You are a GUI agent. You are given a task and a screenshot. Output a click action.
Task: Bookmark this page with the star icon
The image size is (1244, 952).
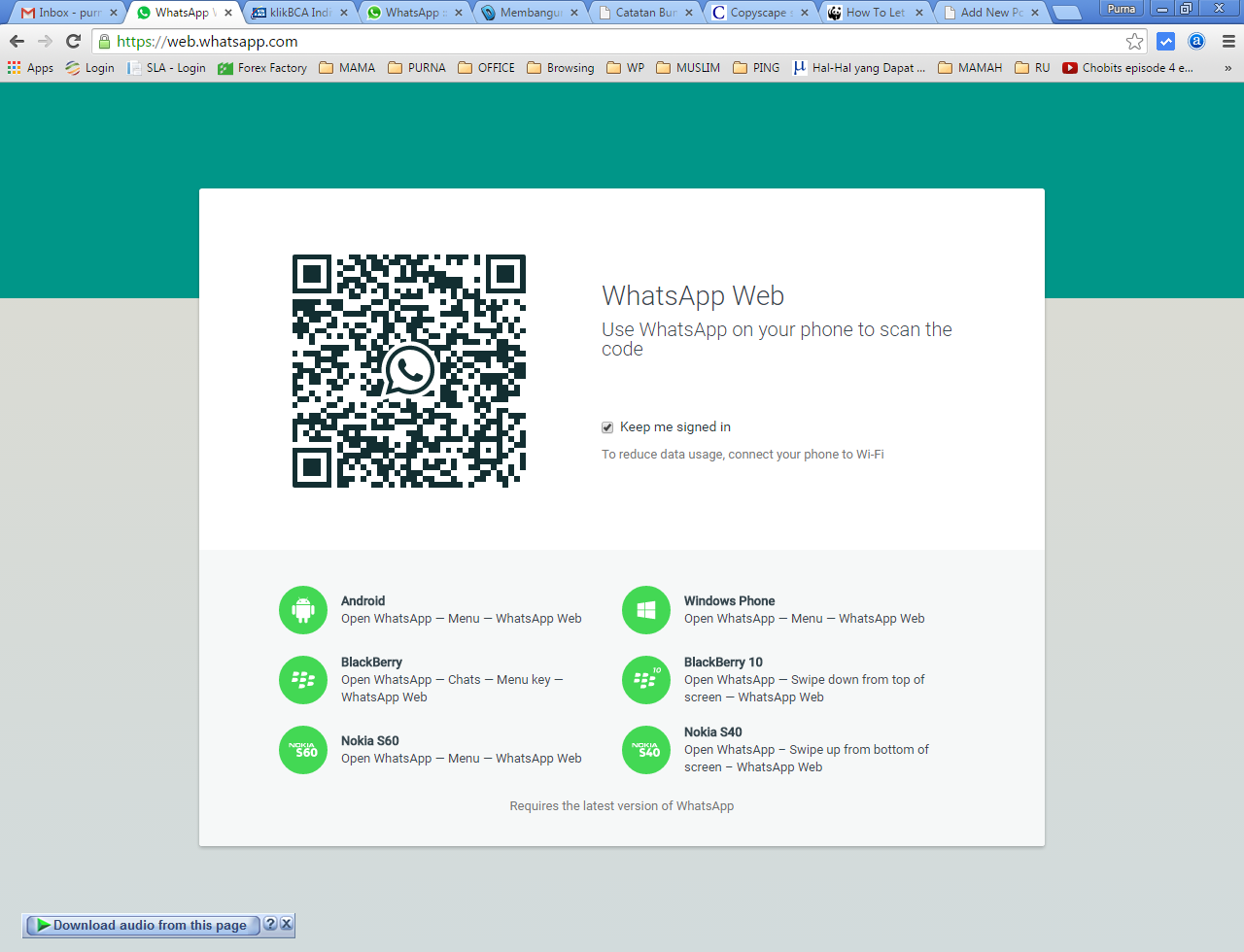(1134, 41)
